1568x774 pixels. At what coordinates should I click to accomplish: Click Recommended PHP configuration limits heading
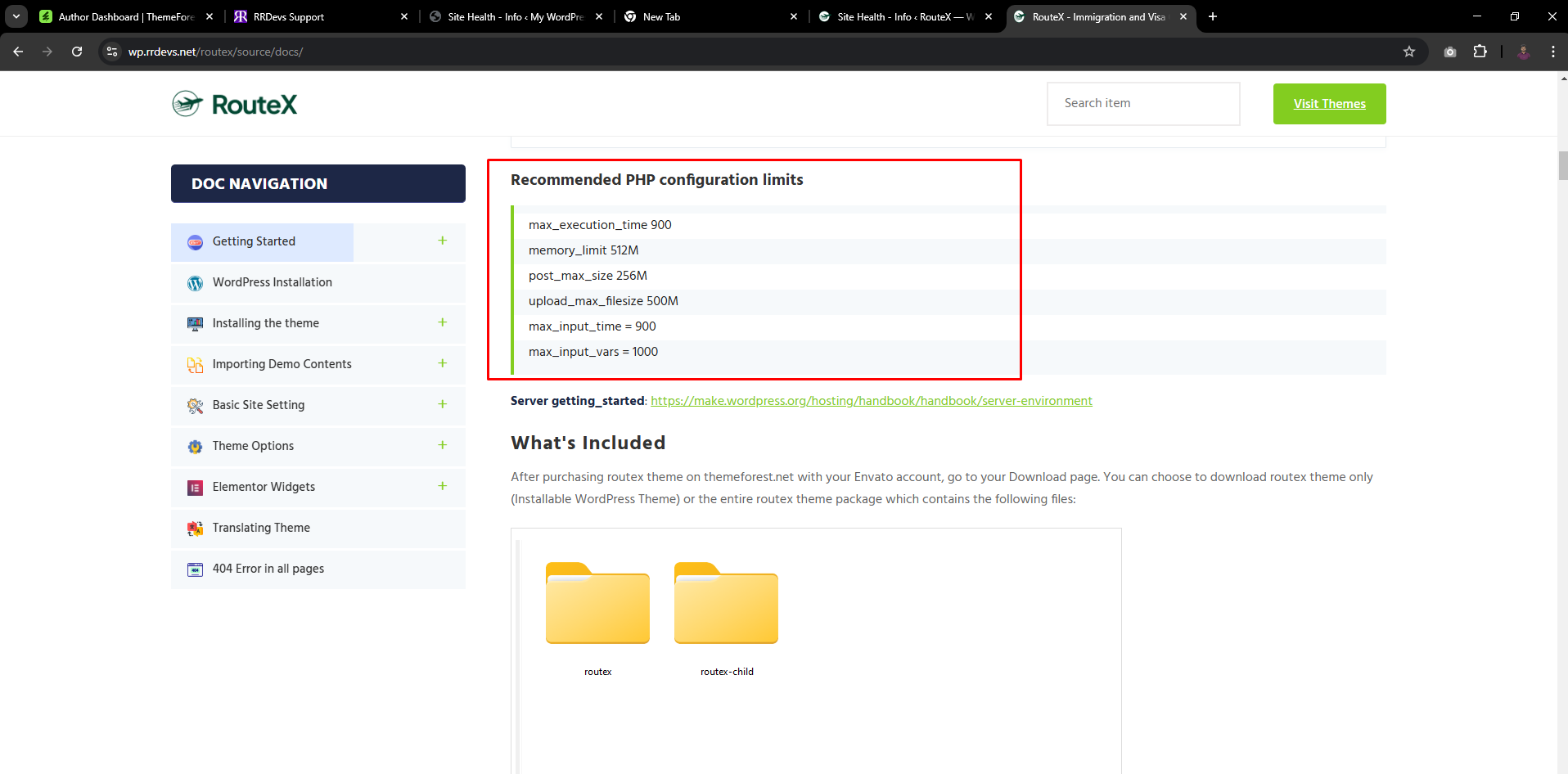[x=657, y=180]
